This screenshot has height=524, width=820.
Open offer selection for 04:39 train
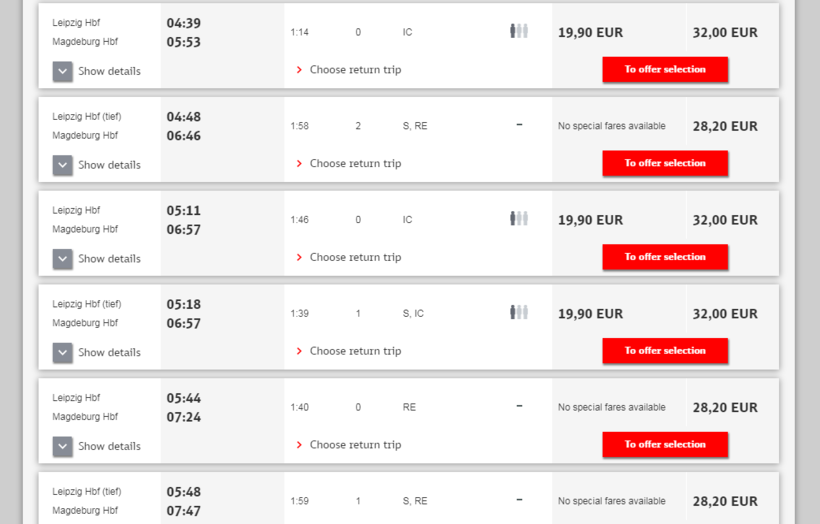[x=665, y=70]
